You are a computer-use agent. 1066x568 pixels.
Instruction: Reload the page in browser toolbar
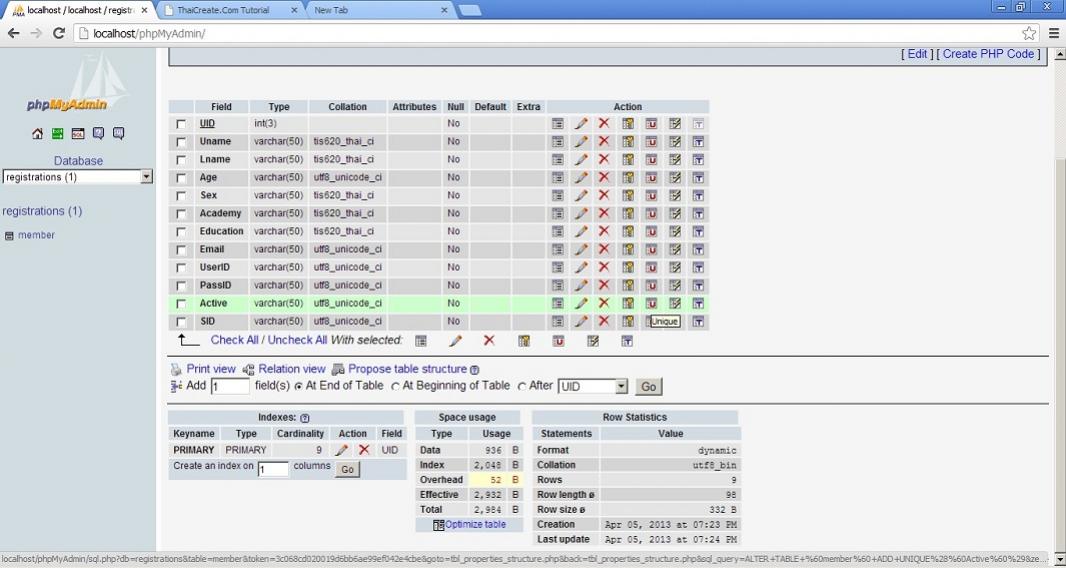(59, 33)
